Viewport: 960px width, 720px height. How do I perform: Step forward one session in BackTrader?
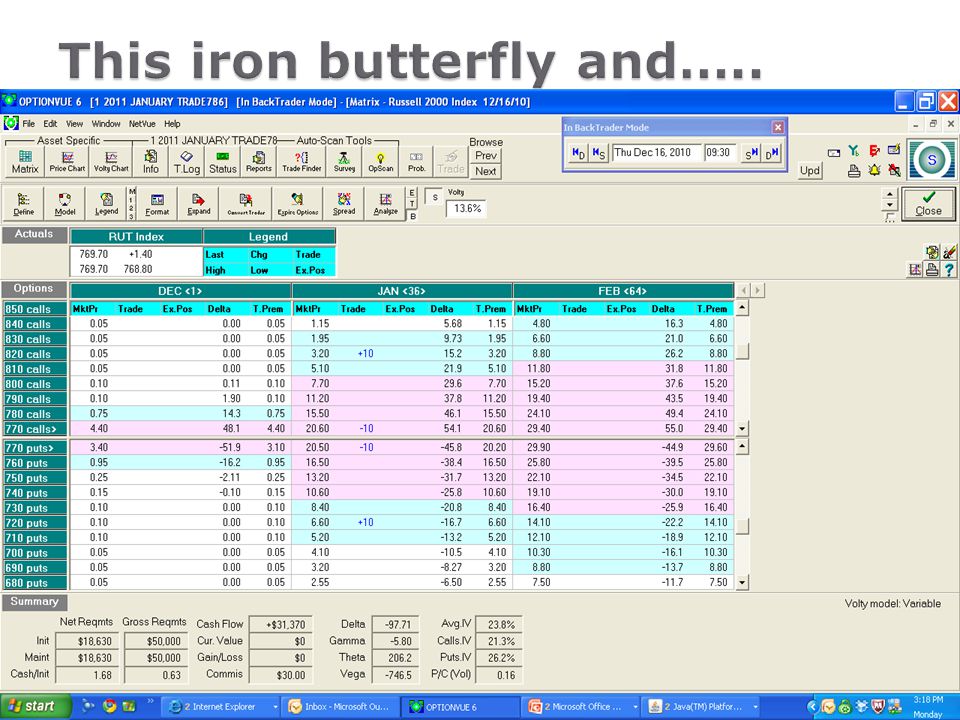click(751, 153)
